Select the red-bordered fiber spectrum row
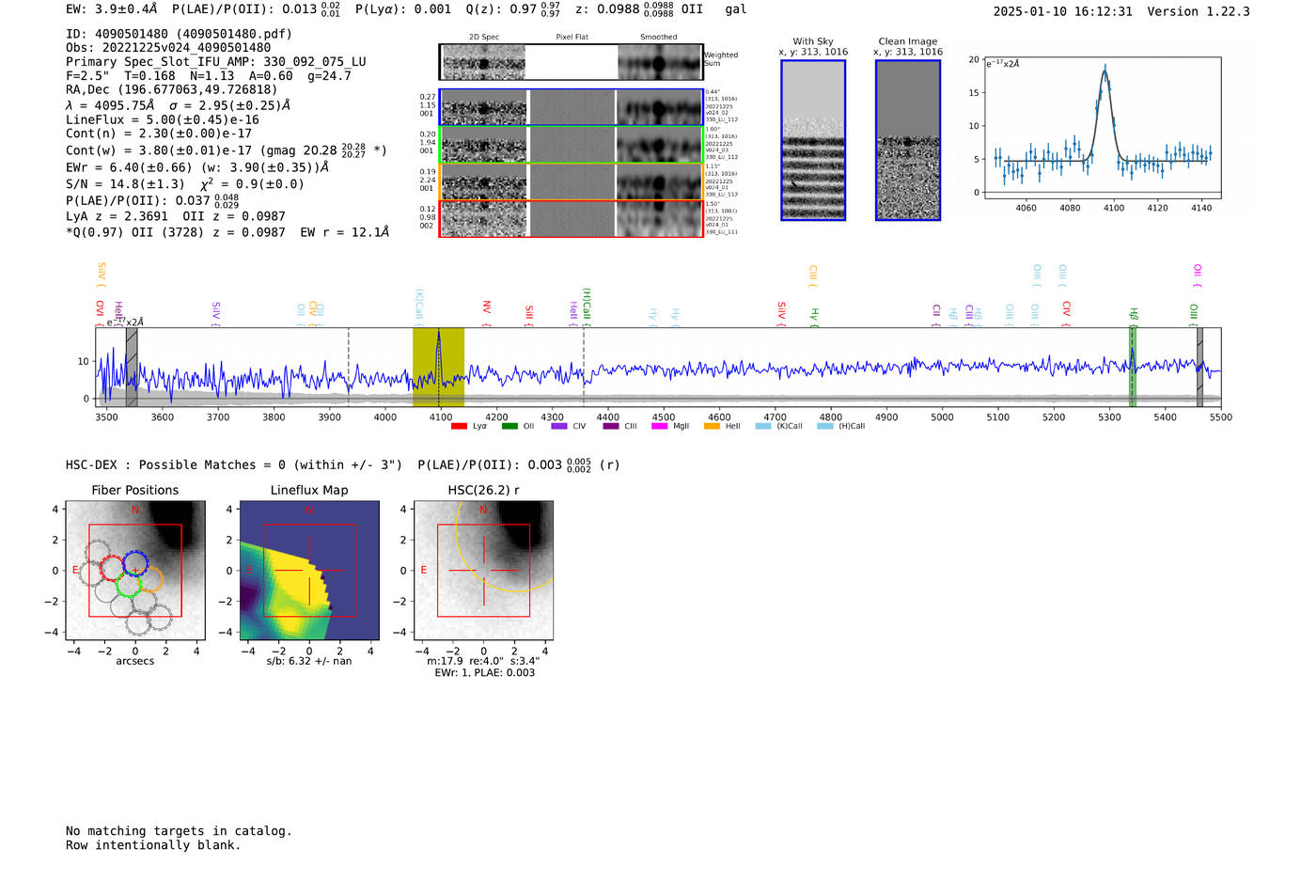 click(571, 219)
